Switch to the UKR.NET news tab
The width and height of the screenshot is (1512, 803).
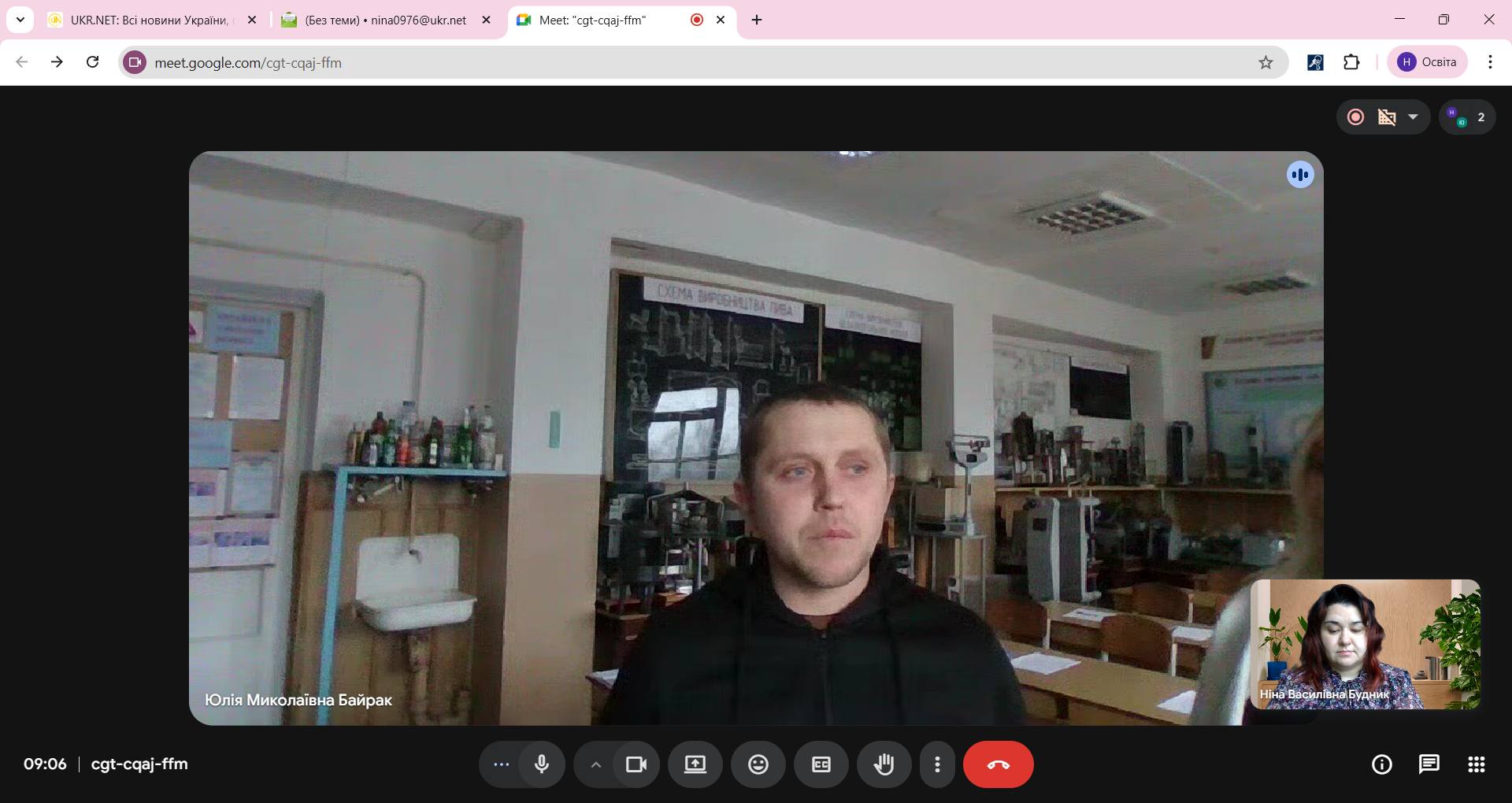click(150, 20)
